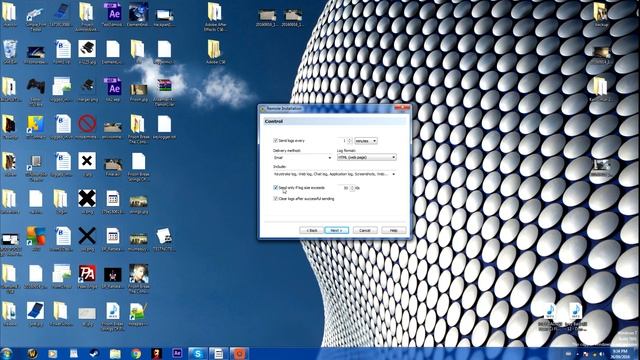The height and width of the screenshot is (360, 640).
Task: Open the Windows Start menu
Action: coord(7,353)
